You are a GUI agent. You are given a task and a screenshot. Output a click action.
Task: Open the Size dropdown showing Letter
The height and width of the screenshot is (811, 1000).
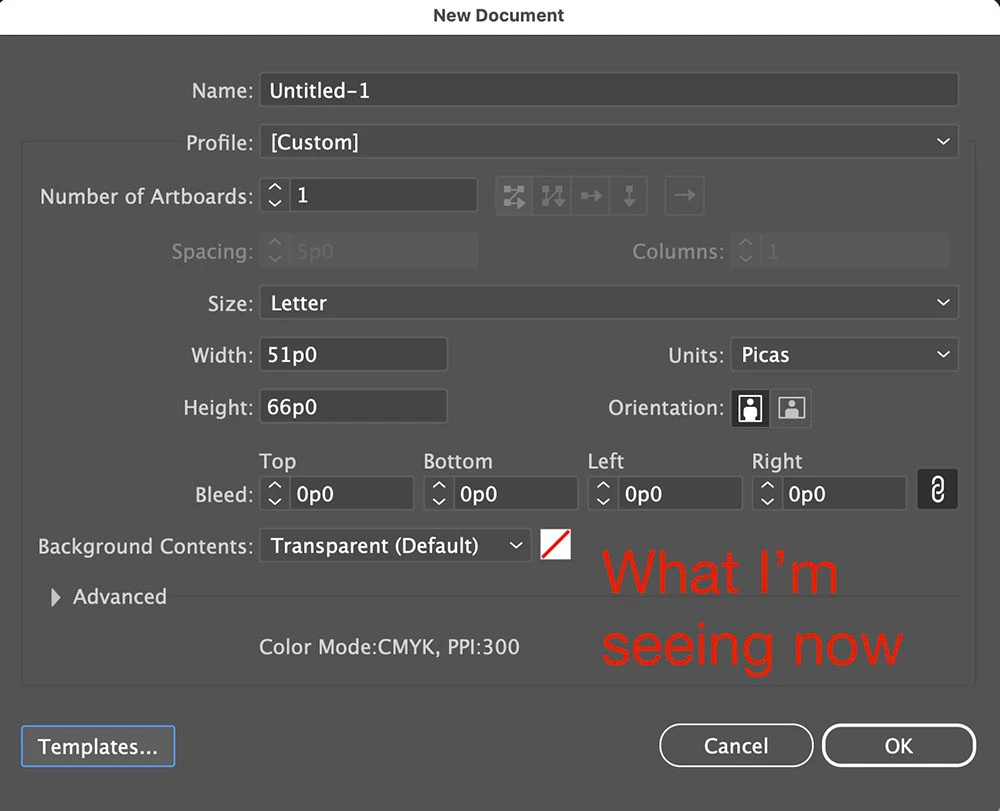click(609, 303)
